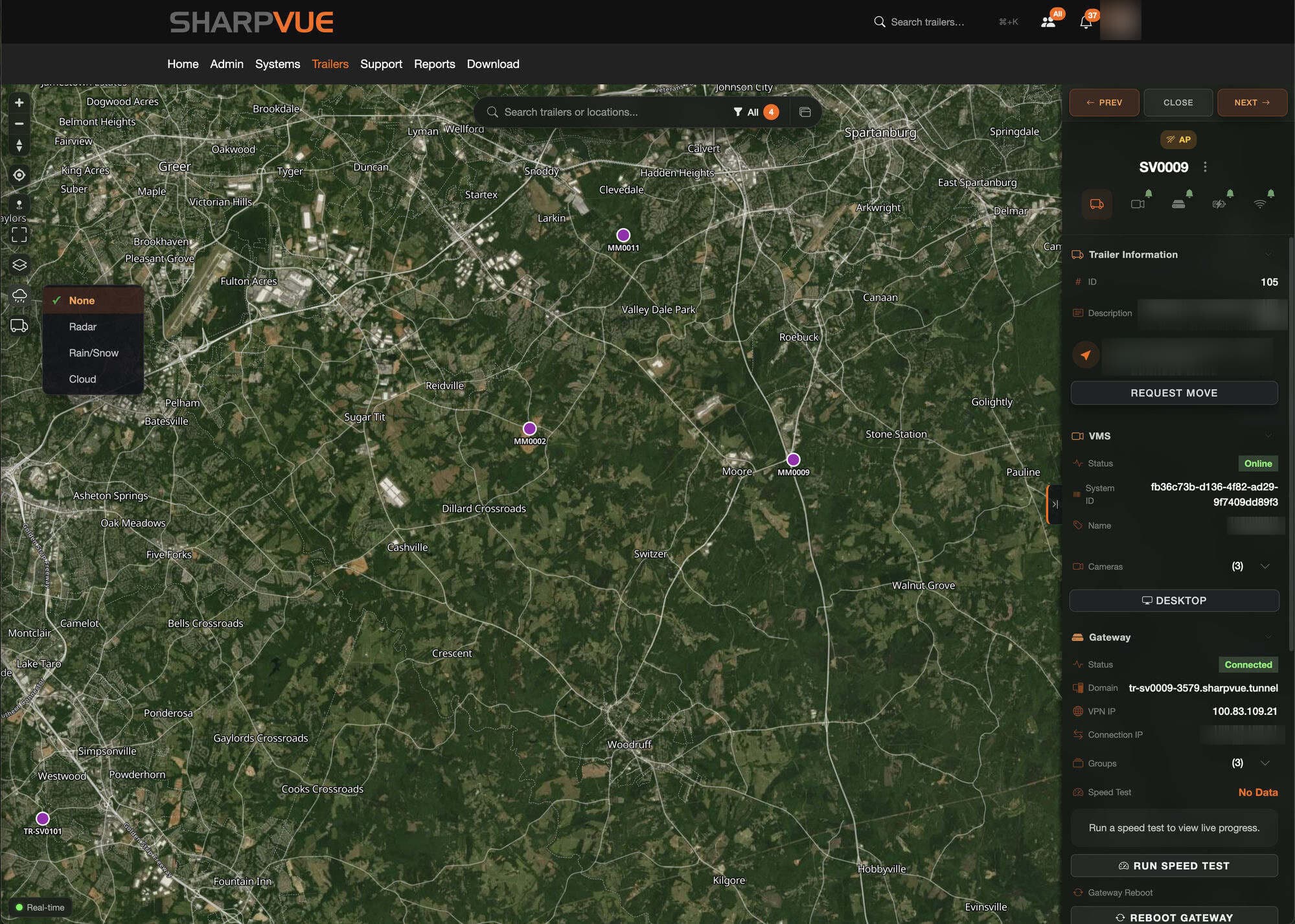Click trailer list icon on map toolbar
The width and height of the screenshot is (1295, 924).
click(19, 326)
